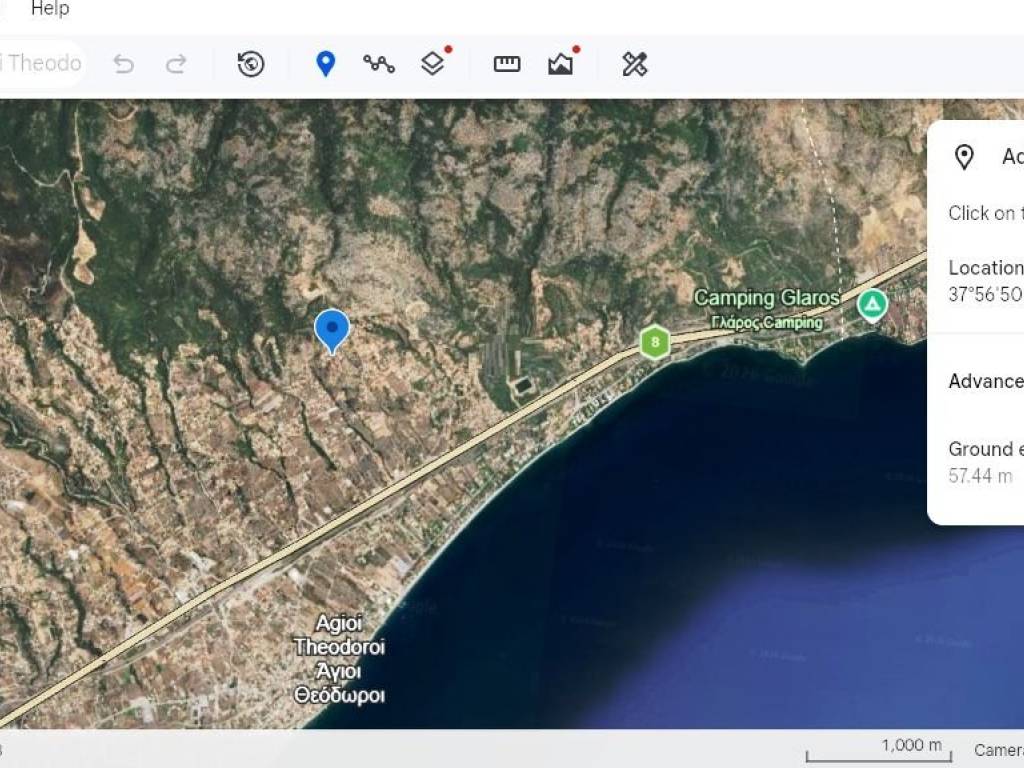Open the Help menu

click(x=50, y=9)
